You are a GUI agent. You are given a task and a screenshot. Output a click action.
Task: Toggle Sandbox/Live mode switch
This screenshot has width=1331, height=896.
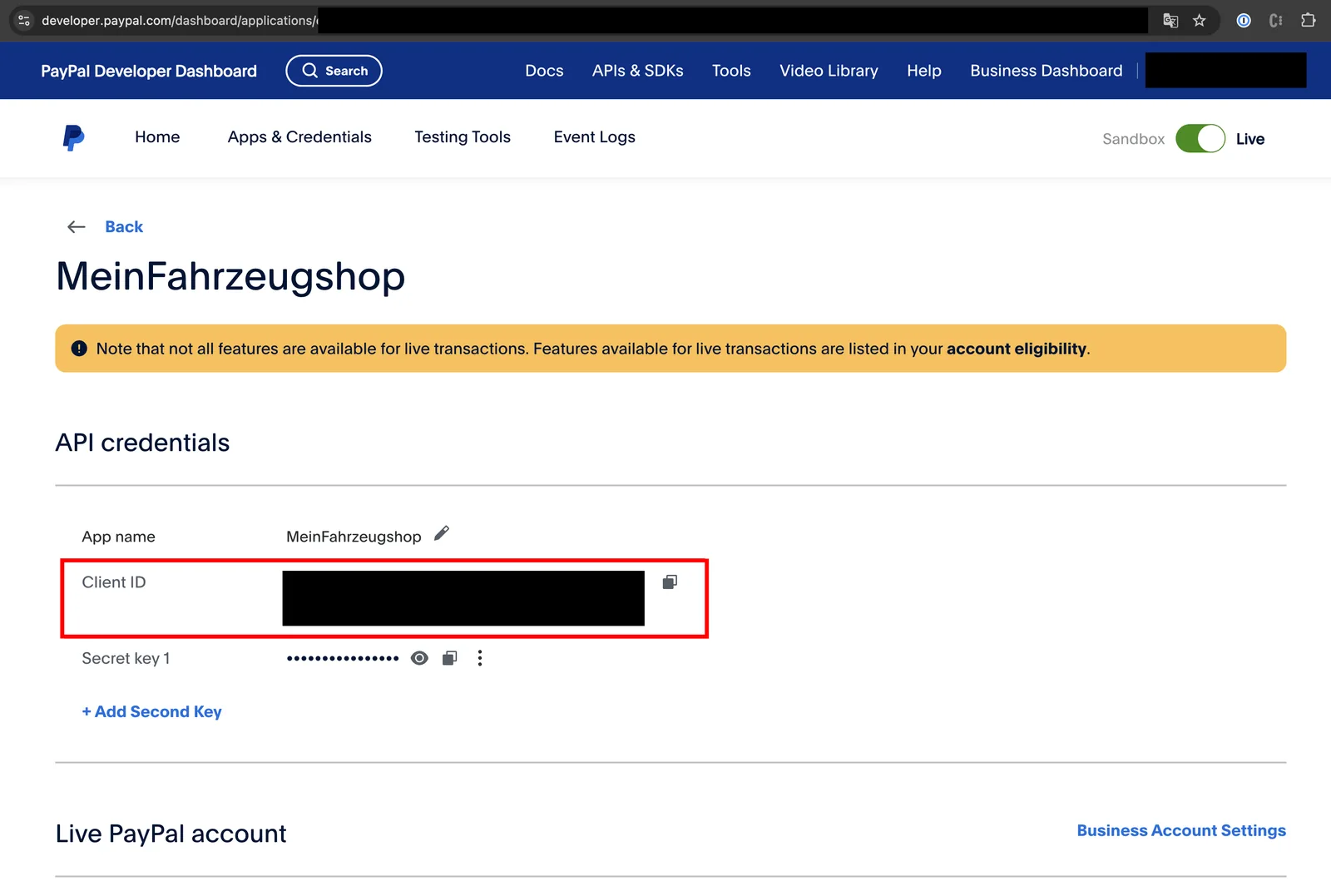pos(1200,139)
